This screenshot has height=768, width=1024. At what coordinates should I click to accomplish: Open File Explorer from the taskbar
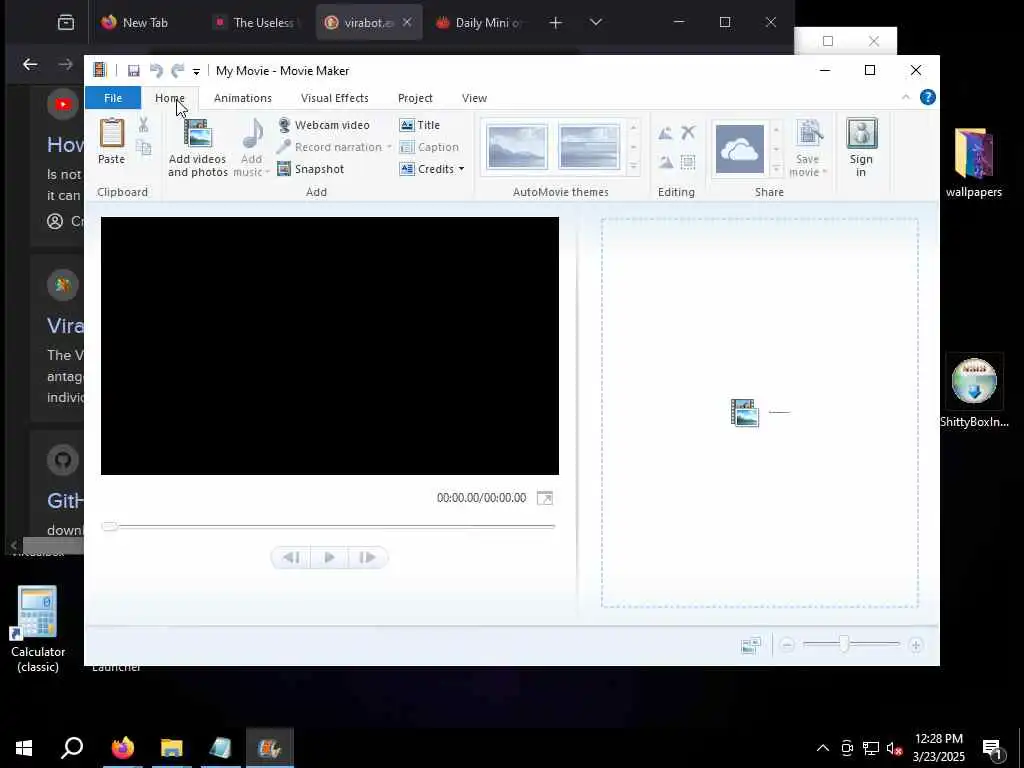(x=172, y=748)
